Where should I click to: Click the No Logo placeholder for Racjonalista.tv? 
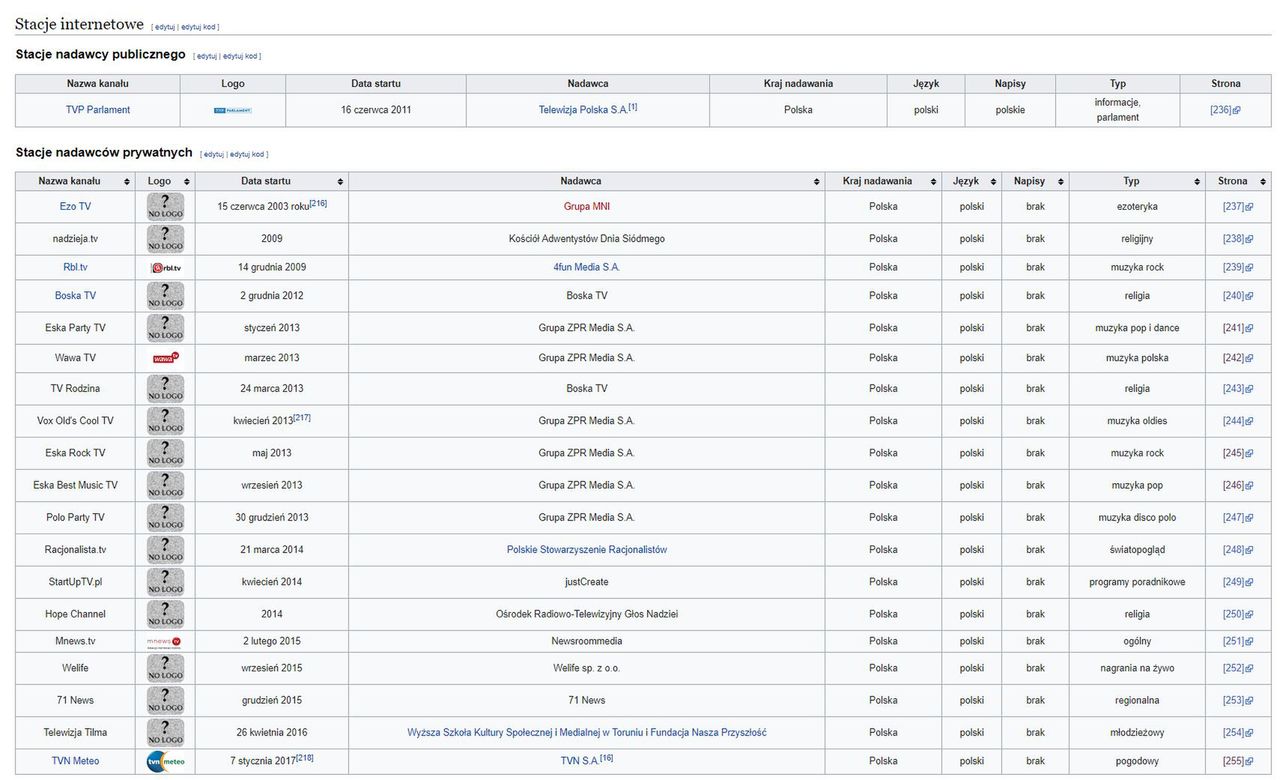165,550
